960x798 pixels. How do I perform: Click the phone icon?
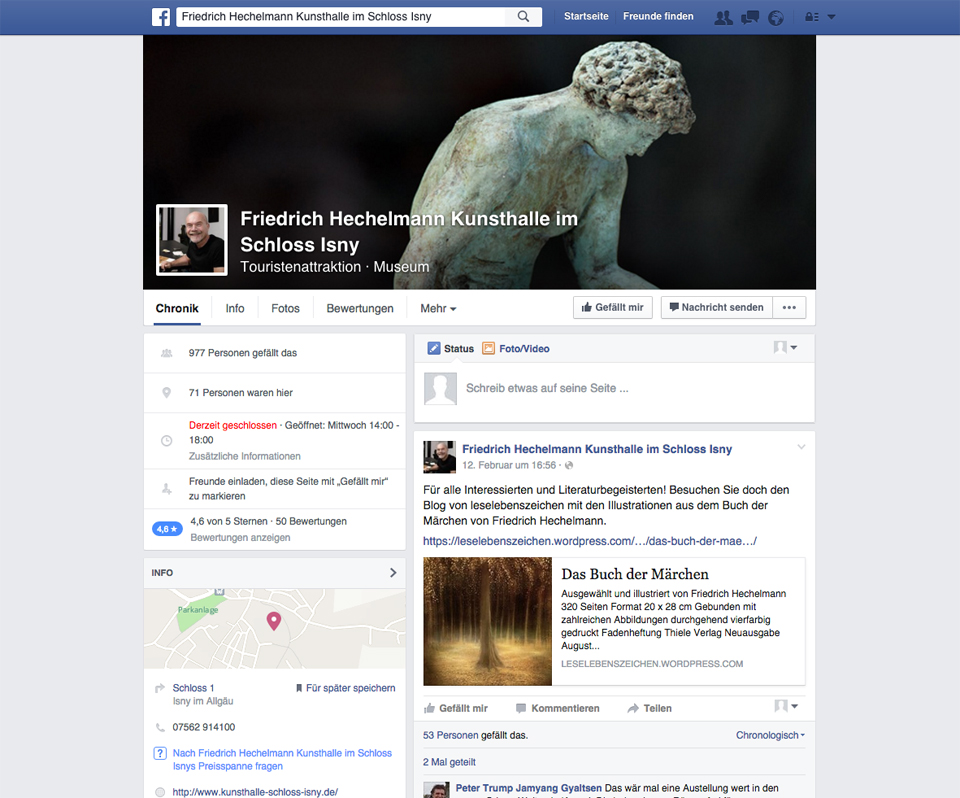[x=160, y=728]
